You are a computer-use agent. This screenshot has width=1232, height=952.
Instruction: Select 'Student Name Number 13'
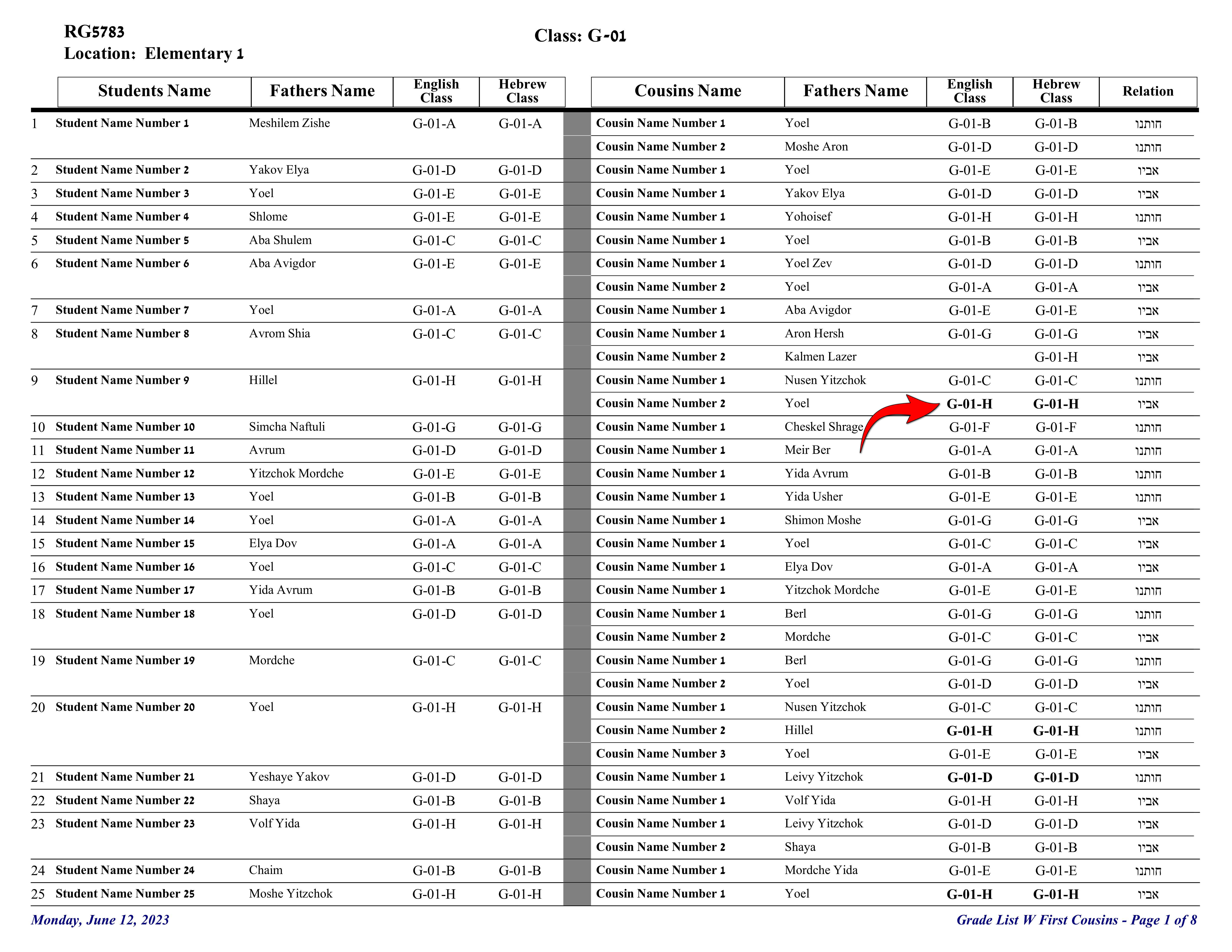pos(125,497)
